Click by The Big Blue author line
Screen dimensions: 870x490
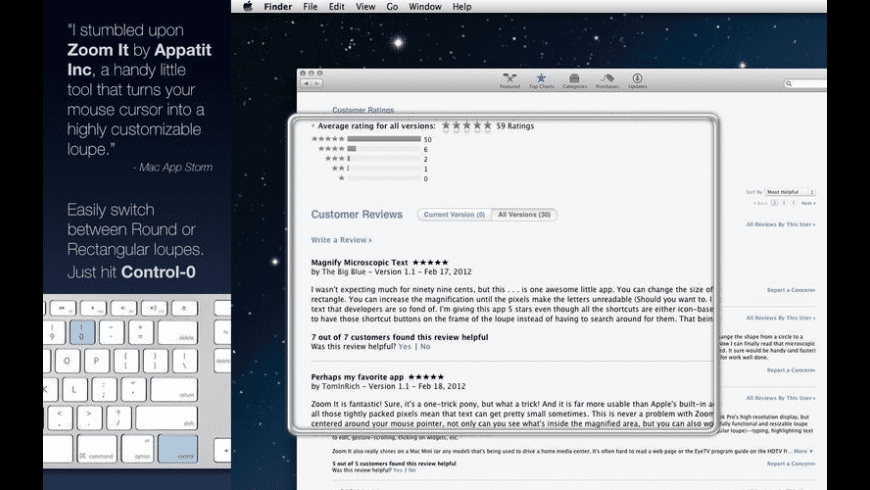point(391,271)
